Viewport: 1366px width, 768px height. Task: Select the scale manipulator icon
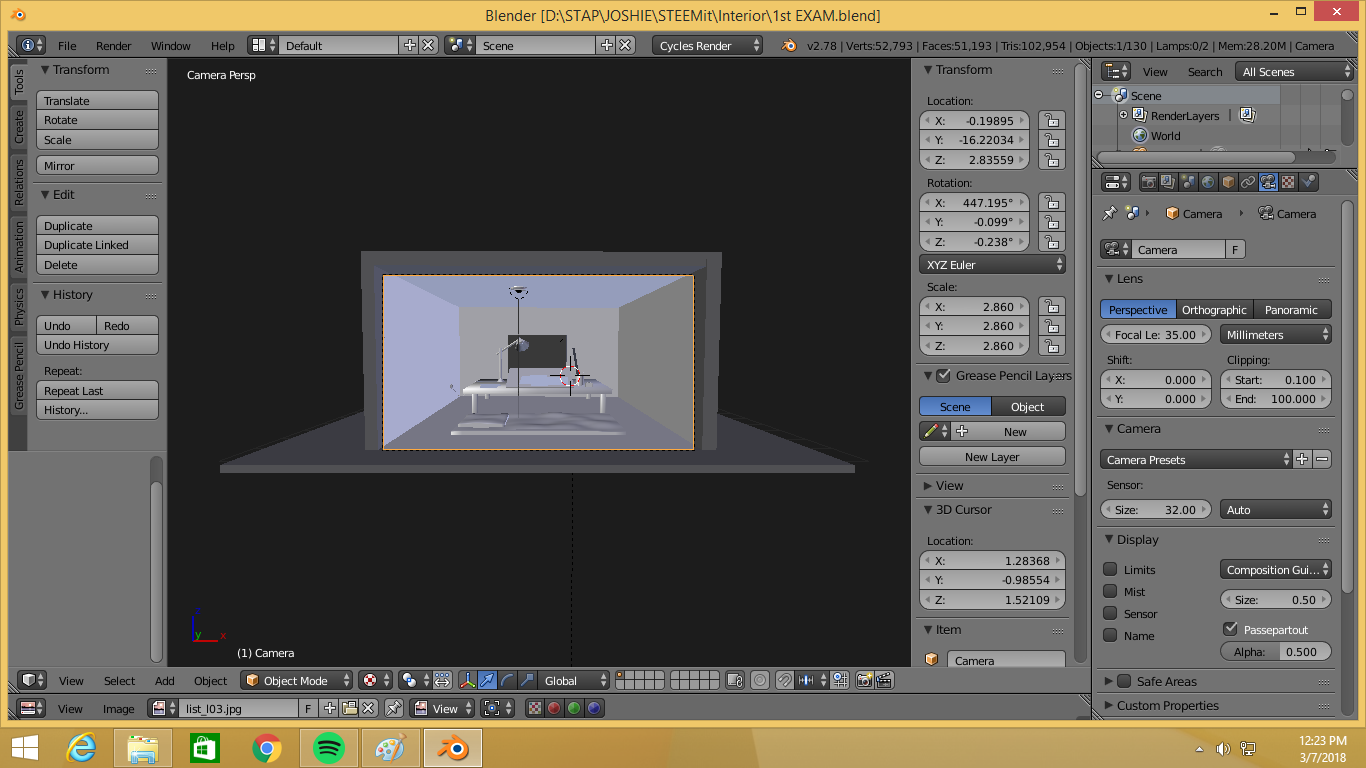(x=527, y=680)
